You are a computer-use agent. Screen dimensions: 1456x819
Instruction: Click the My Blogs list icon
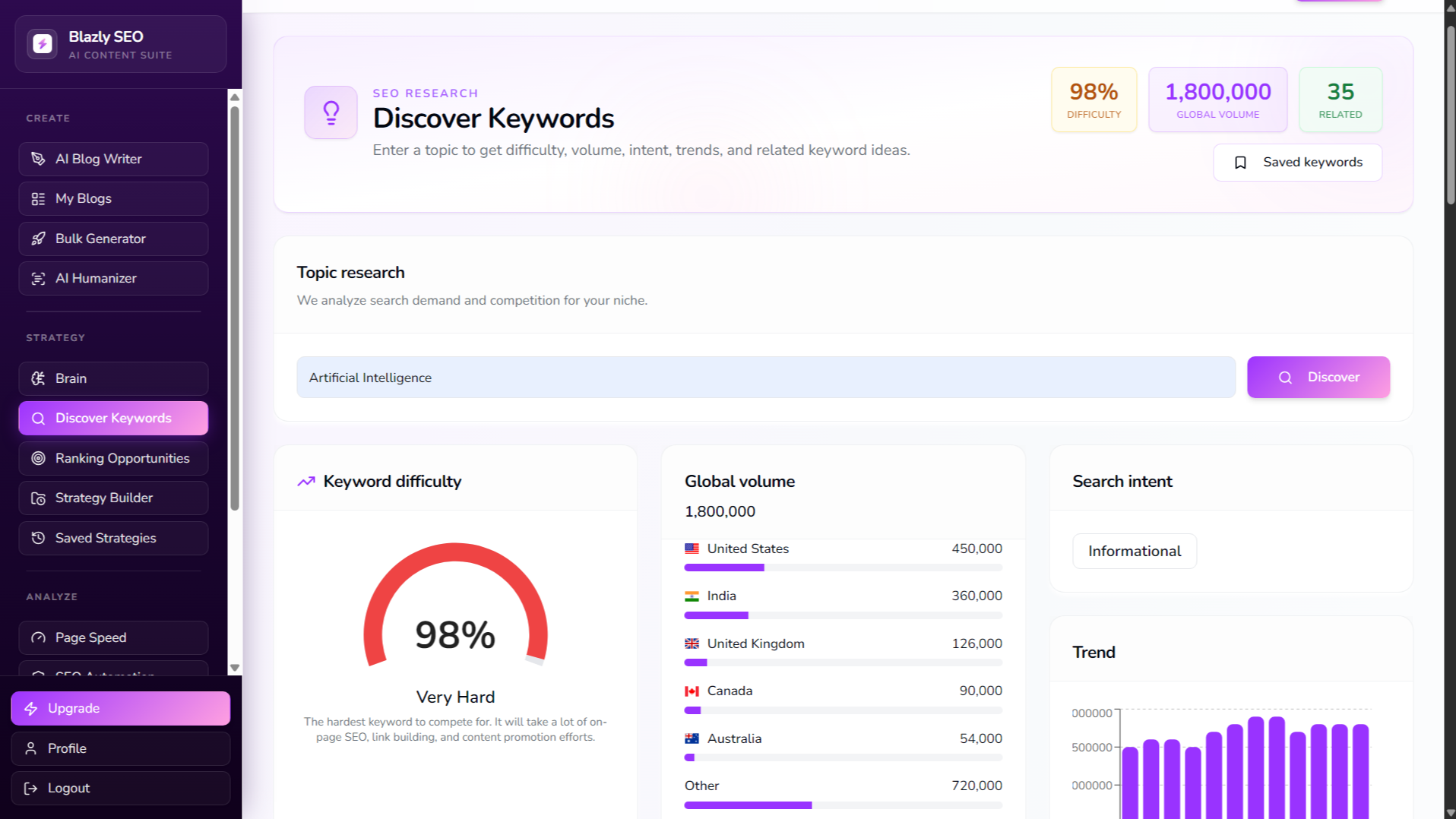pos(38,199)
